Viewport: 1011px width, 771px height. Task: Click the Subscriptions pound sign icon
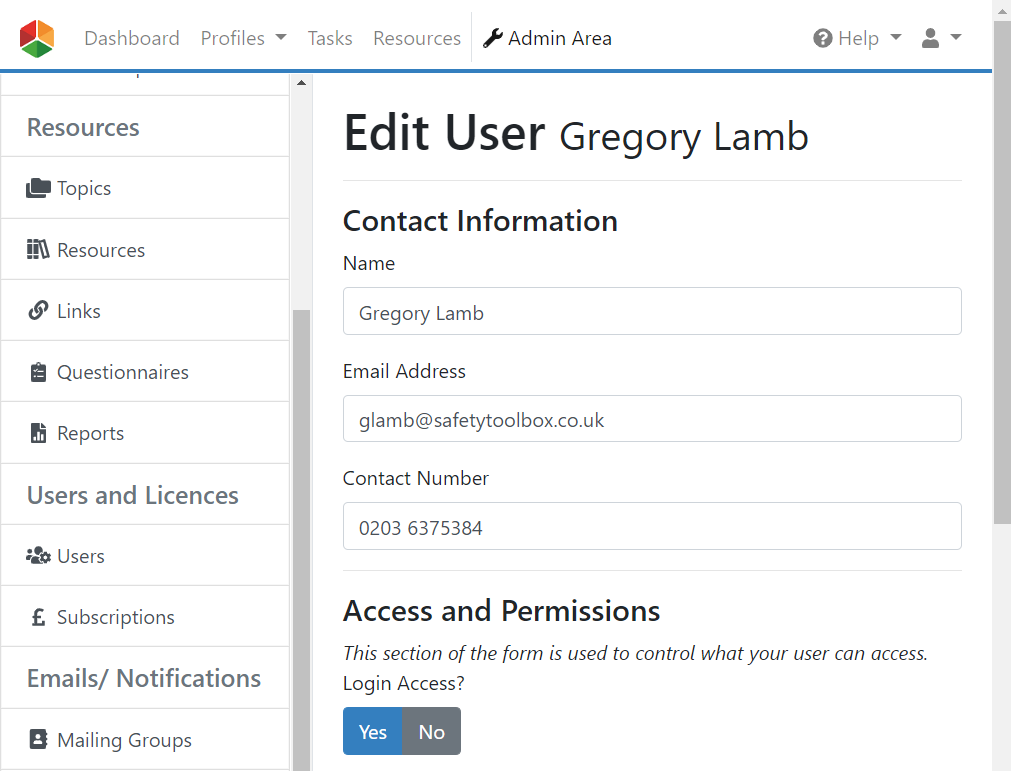point(38,618)
